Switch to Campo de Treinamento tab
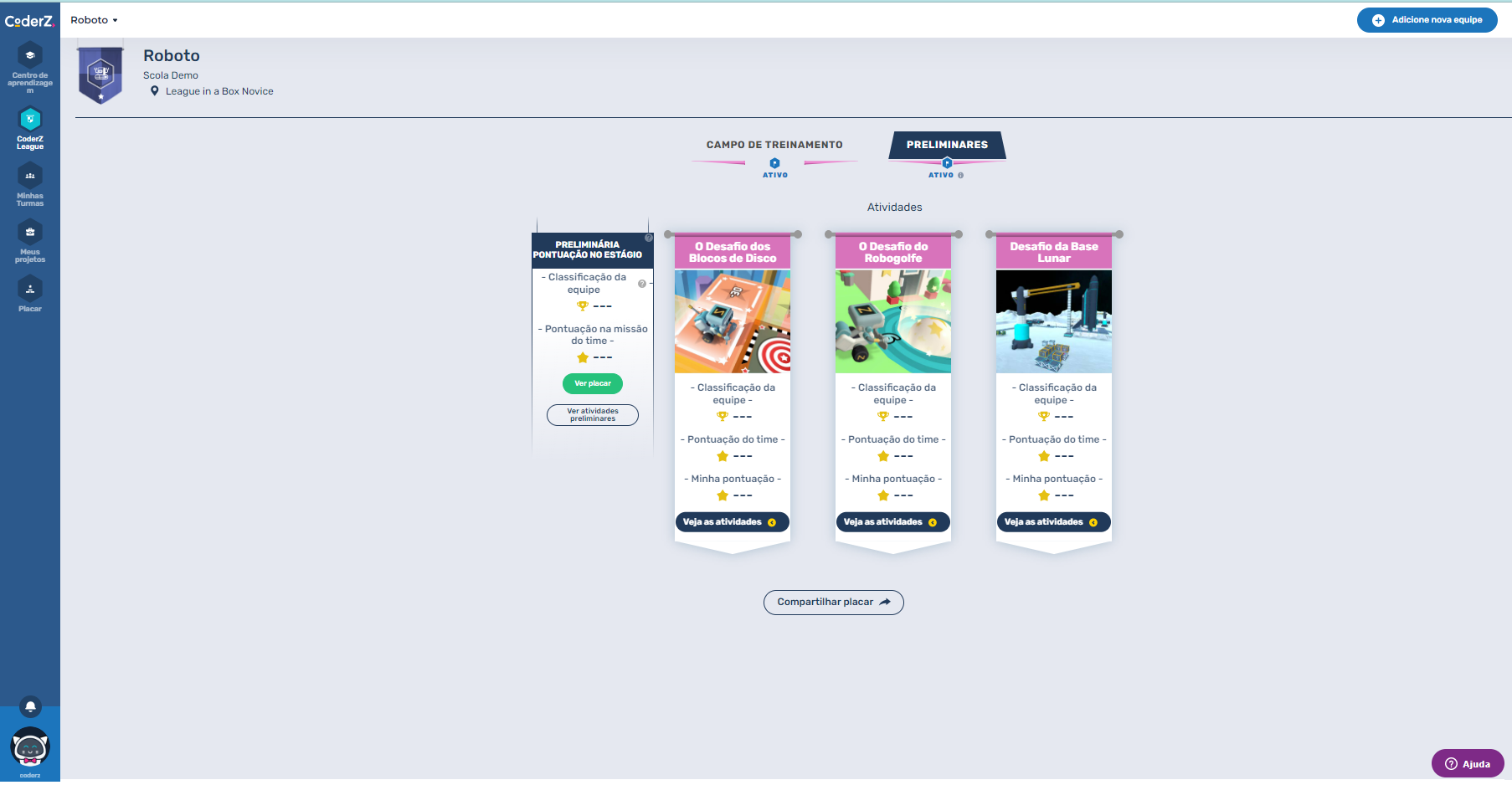This screenshot has height=785, width=1512. pyautogui.click(x=774, y=146)
